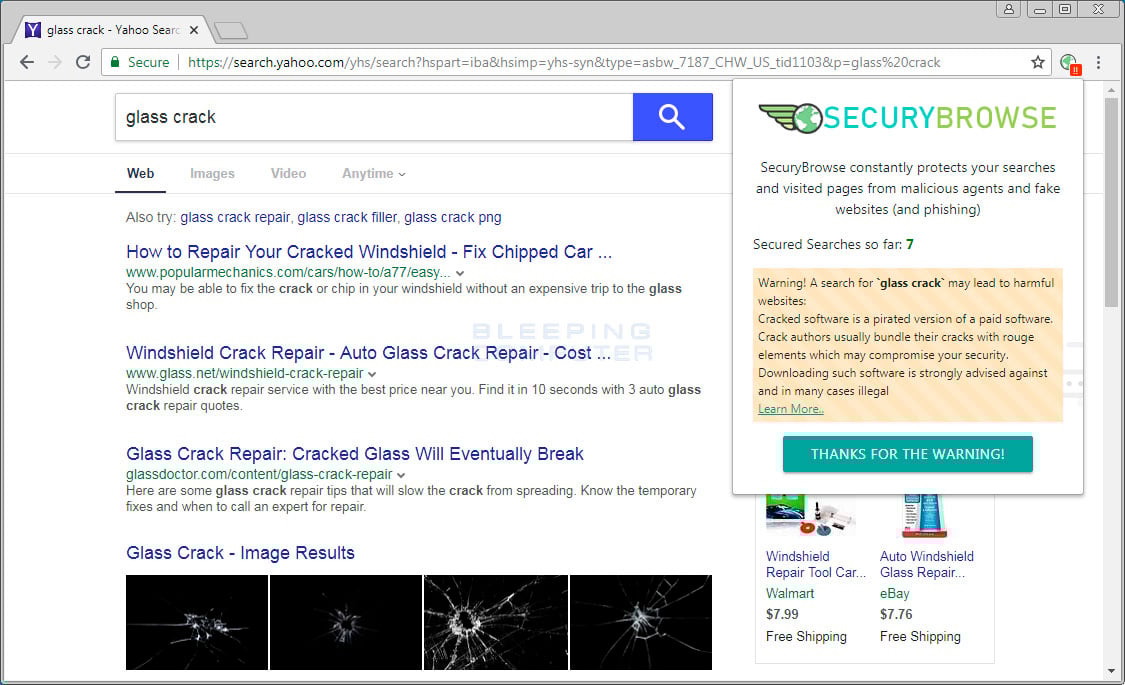Click the popularmechanics.com result URL

click(x=288, y=273)
